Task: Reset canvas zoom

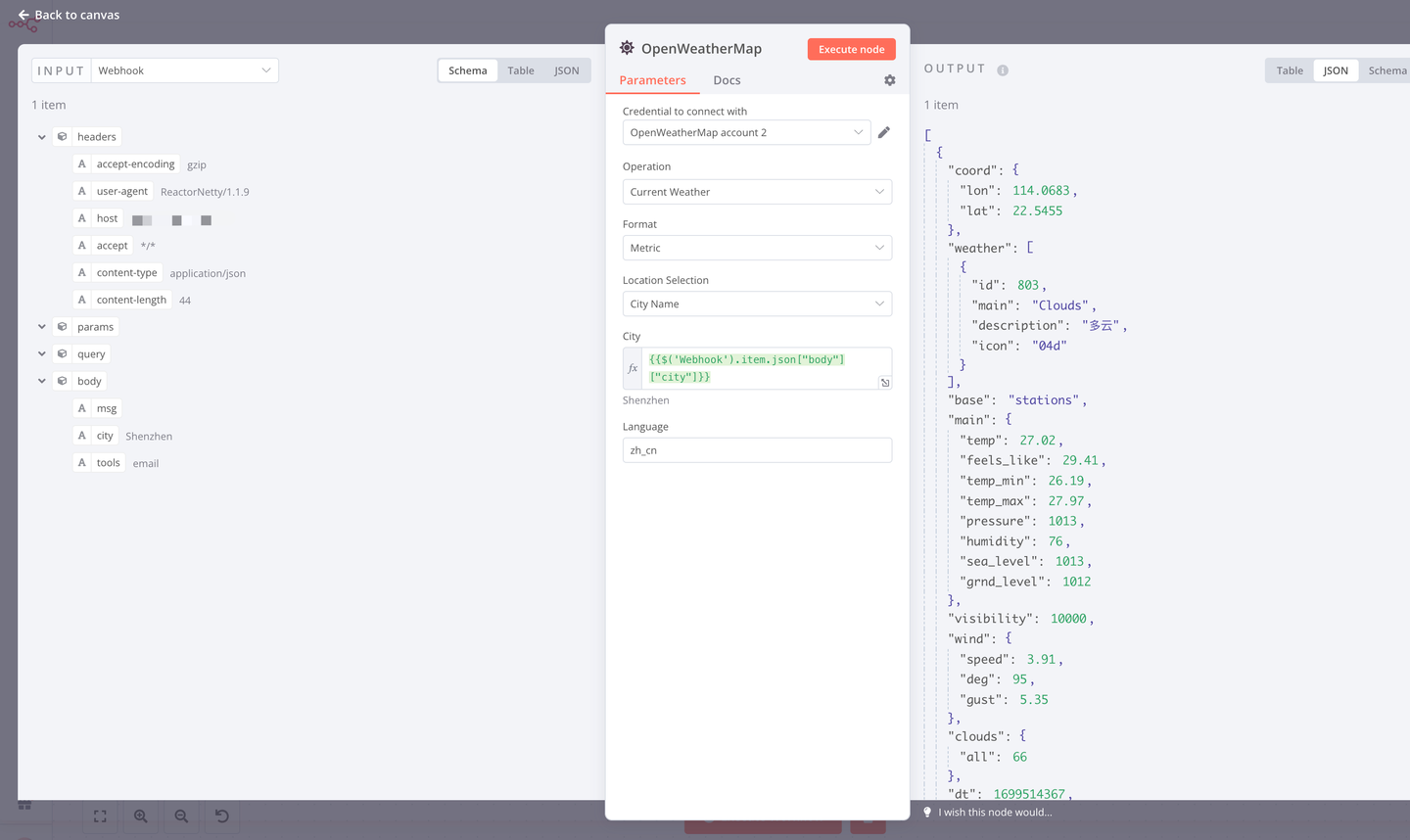Action: coord(222,816)
